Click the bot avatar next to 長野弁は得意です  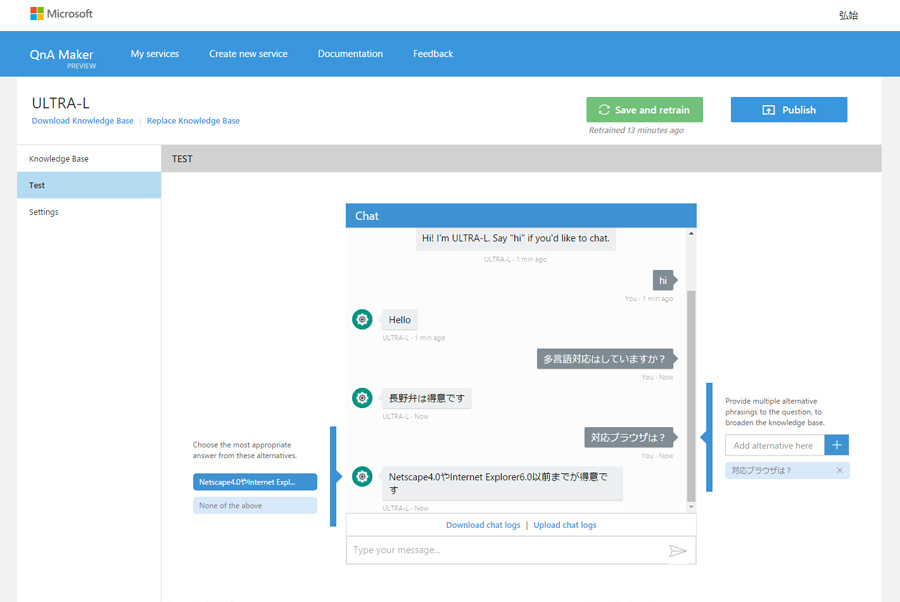(362, 398)
